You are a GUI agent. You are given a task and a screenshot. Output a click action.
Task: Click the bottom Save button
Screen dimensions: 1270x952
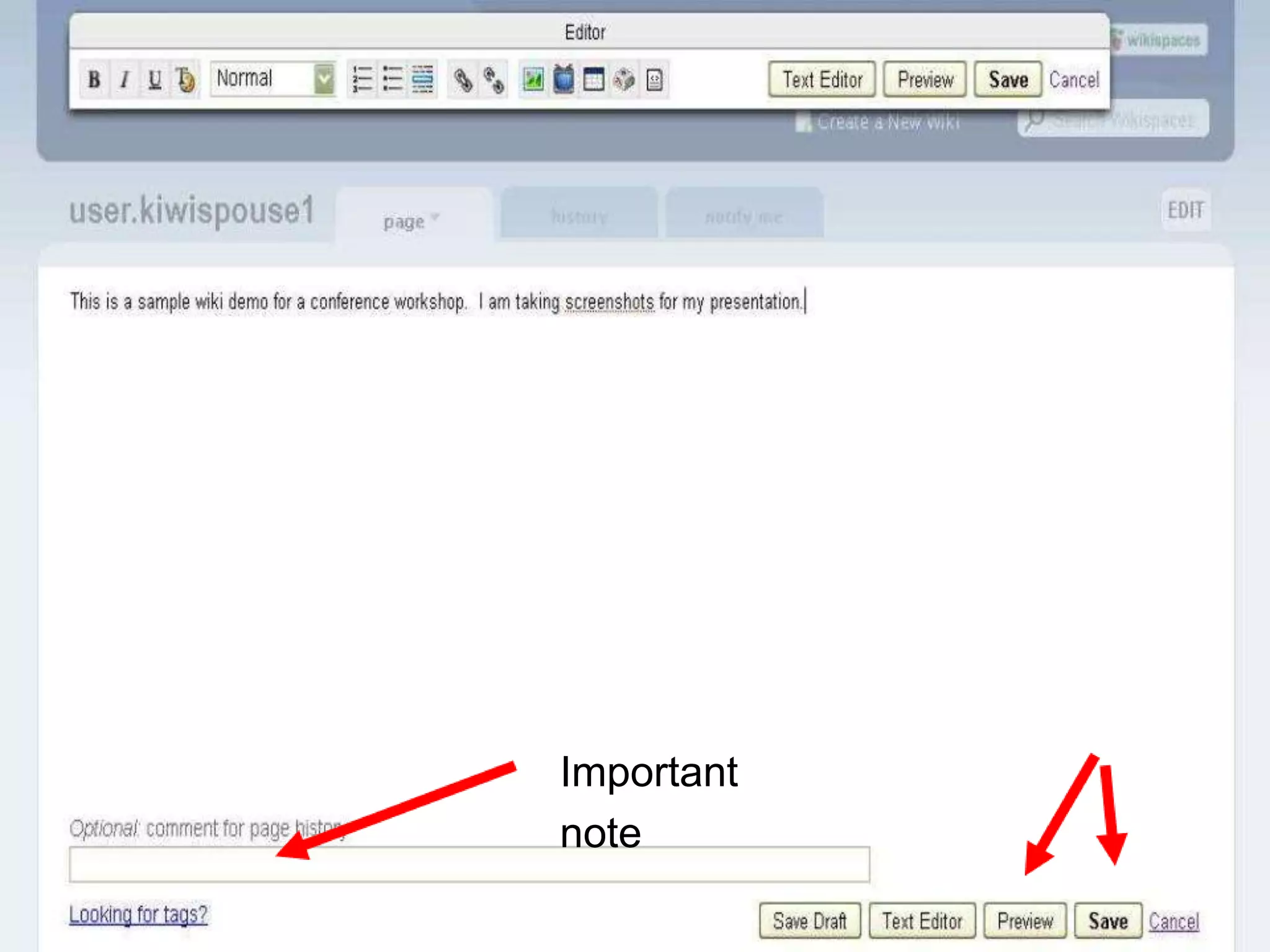(1108, 920)
